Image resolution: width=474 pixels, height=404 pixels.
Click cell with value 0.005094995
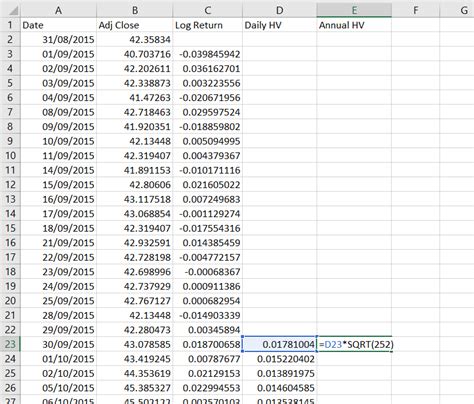point(208,141)
